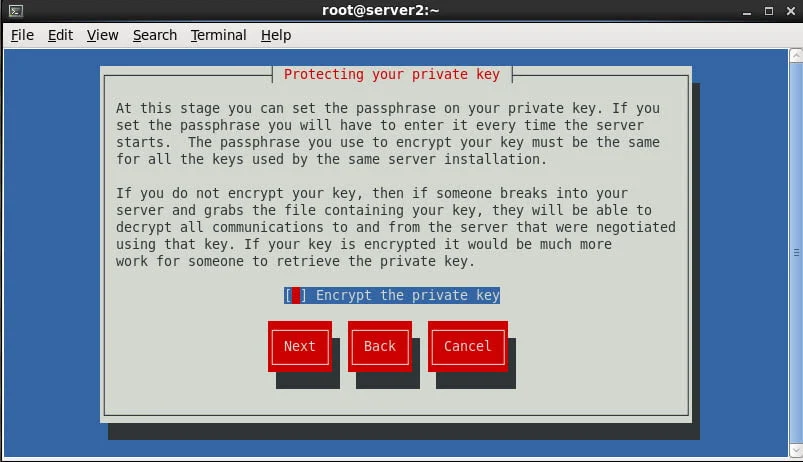Click the terminal's vertical scrollbar on the right
This screenshot has height=462, width=803.
coord(796,250)
